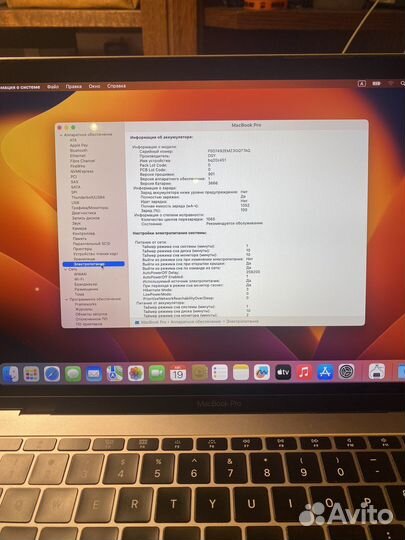Viewport: 405px width, 540px height.
Task: Select Параллельный SCSI in the sidebar
Action: (x=92, y=243)
